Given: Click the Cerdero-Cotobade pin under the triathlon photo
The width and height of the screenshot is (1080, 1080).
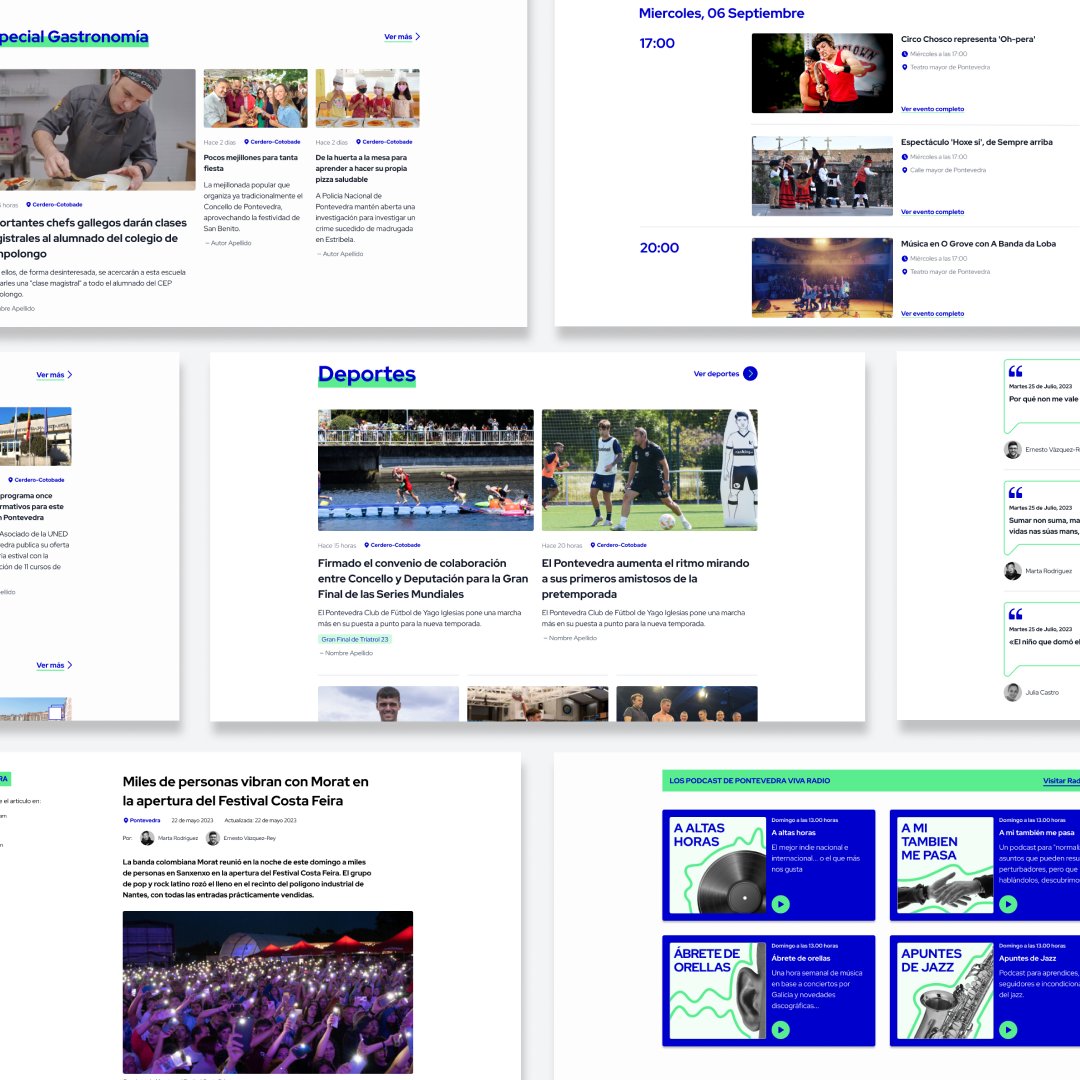Looking at the screenshot, I should (367, 543).
